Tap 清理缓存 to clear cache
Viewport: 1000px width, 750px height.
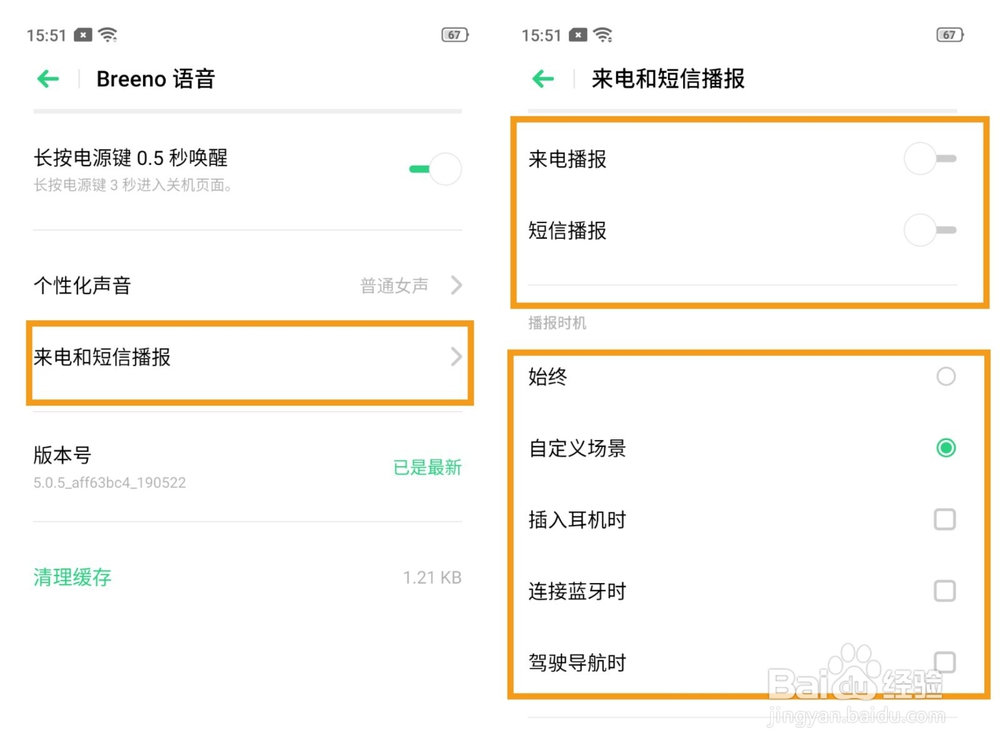coord(73,577)
